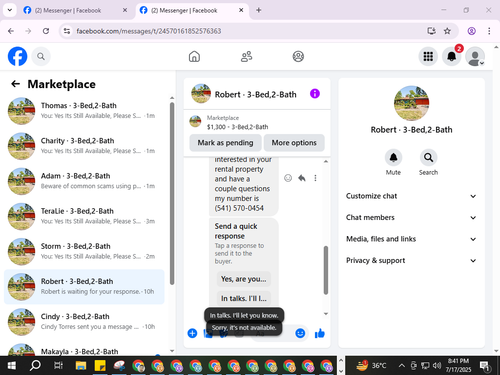Open Windows taskbar search
The image size is (500, 375).
(x=35, y=366)
